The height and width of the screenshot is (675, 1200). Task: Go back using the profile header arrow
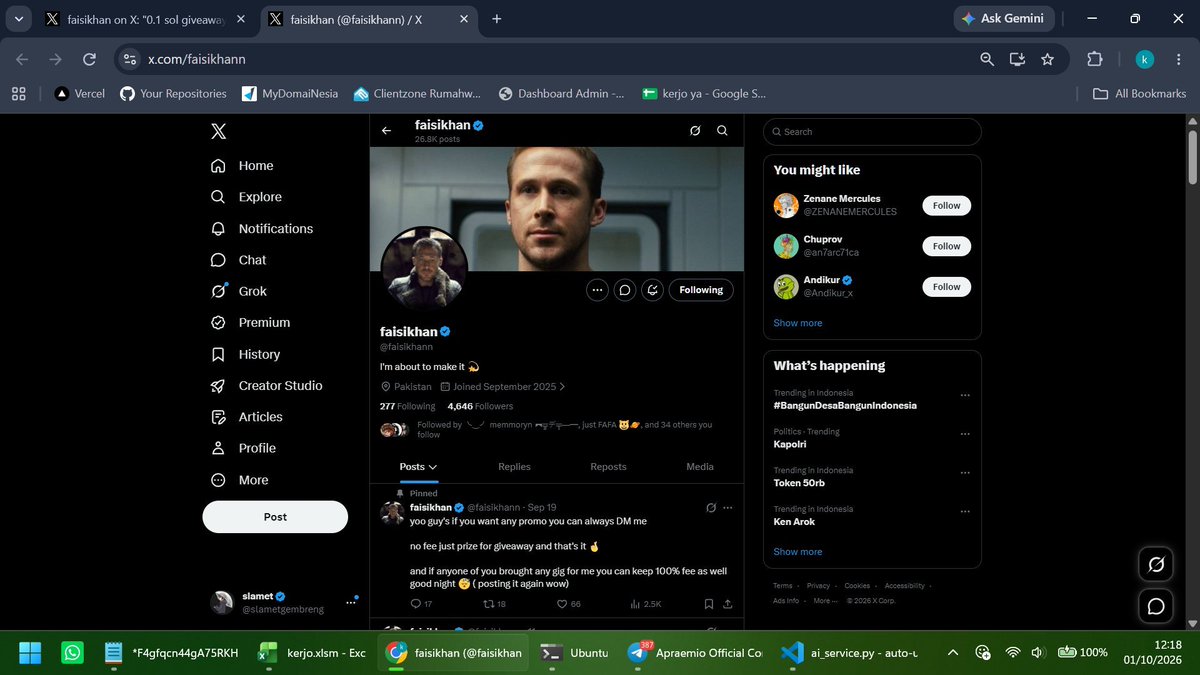387,130
